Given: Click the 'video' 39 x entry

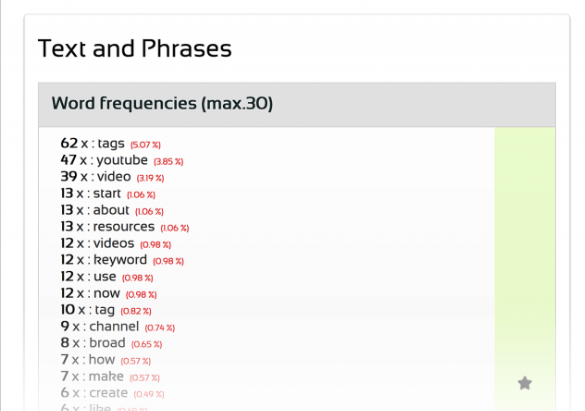Looking at the screenshot, I should (112, 177).
